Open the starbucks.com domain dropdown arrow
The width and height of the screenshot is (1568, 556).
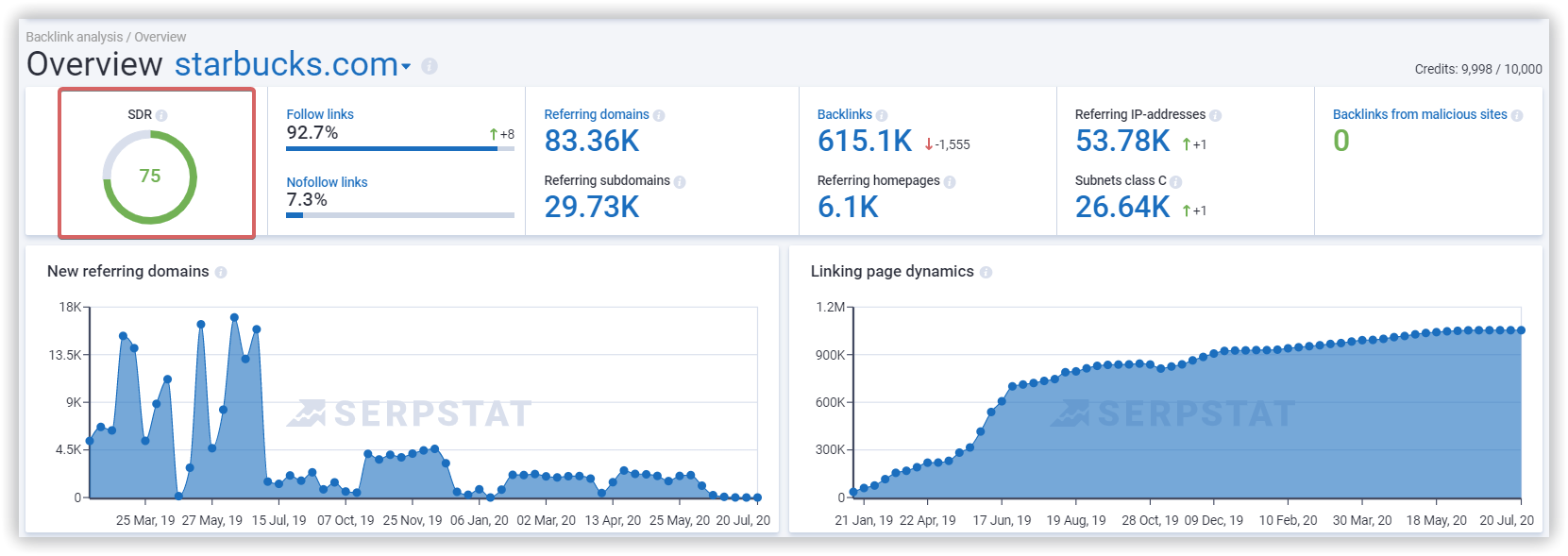point(406,66)
